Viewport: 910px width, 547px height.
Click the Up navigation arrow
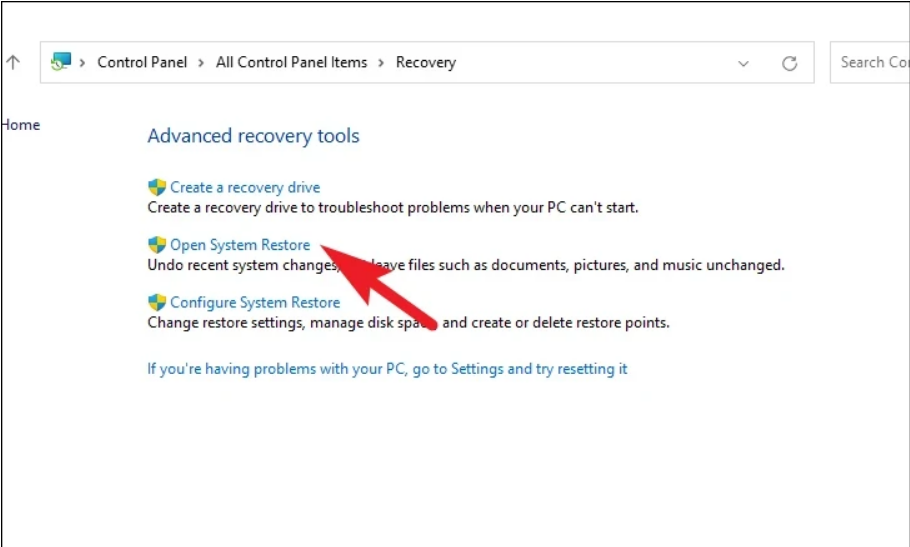[13, 62]
